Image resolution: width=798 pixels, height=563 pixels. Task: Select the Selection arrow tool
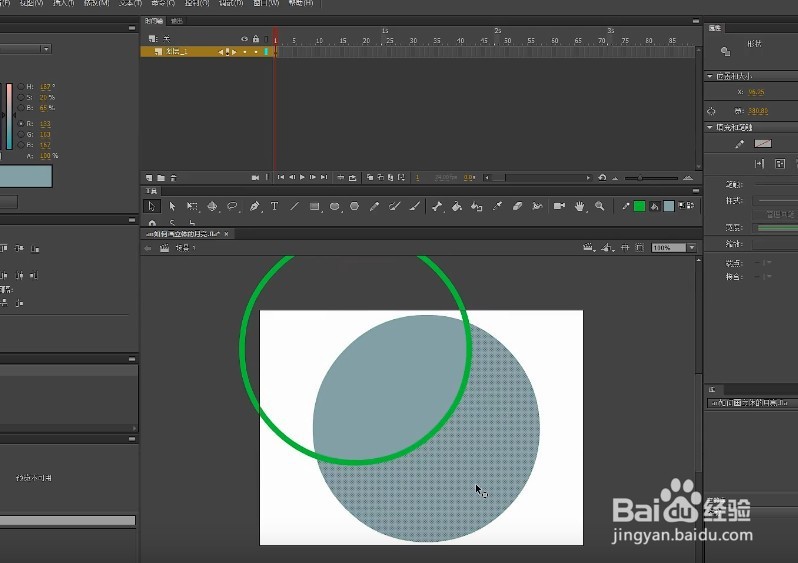pos(151,206)
